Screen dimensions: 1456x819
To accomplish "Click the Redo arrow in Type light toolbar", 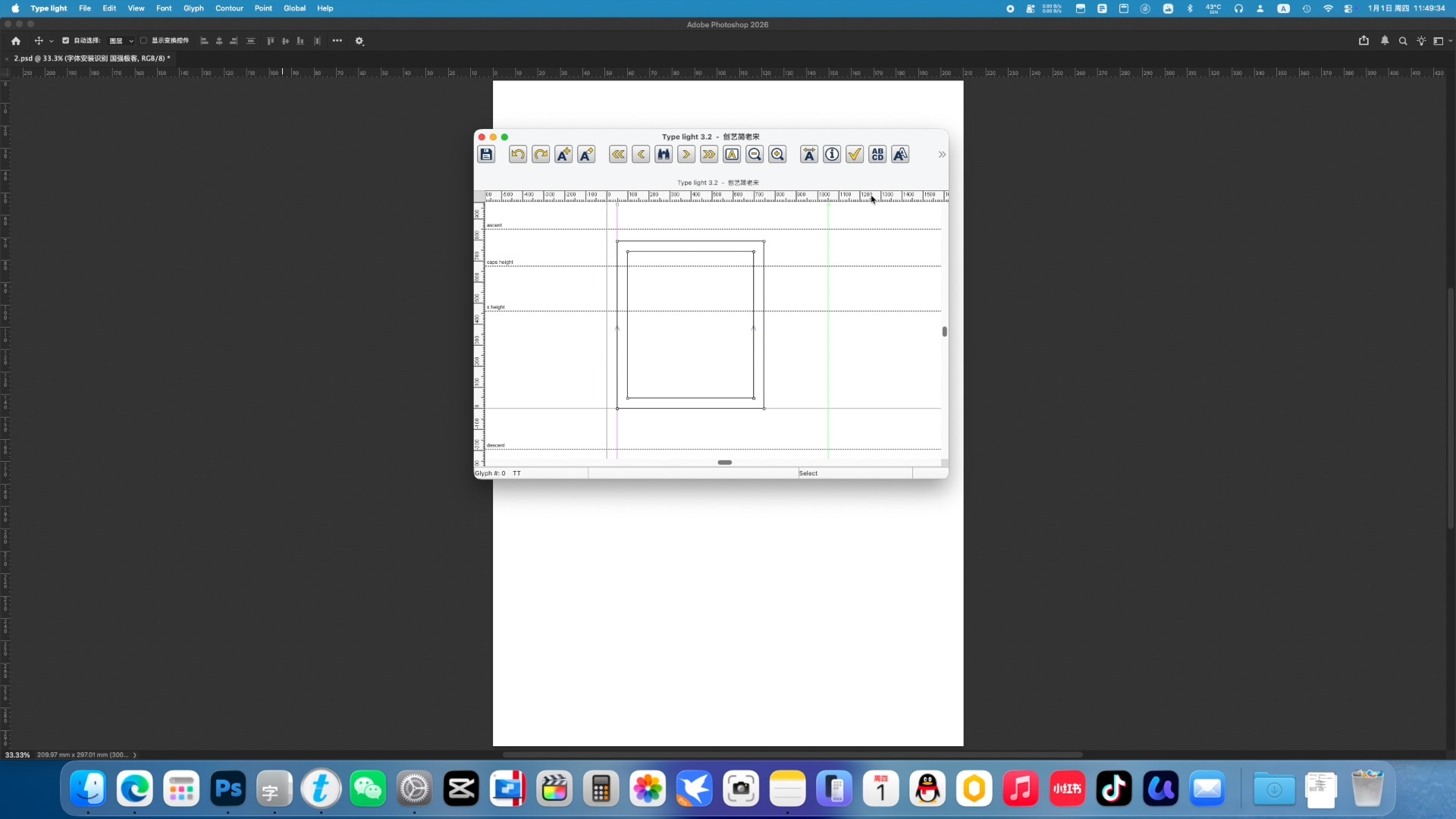I will point(541,155).
